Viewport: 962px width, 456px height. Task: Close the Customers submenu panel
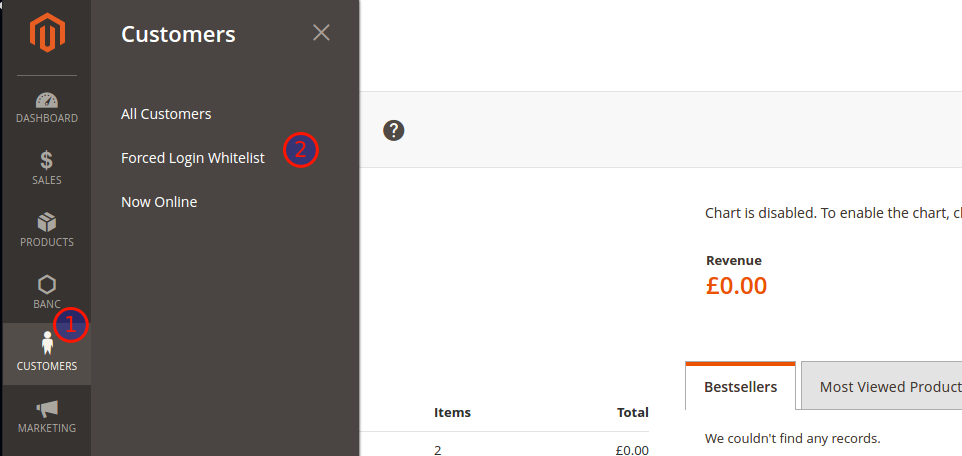(x=321, y=33)
